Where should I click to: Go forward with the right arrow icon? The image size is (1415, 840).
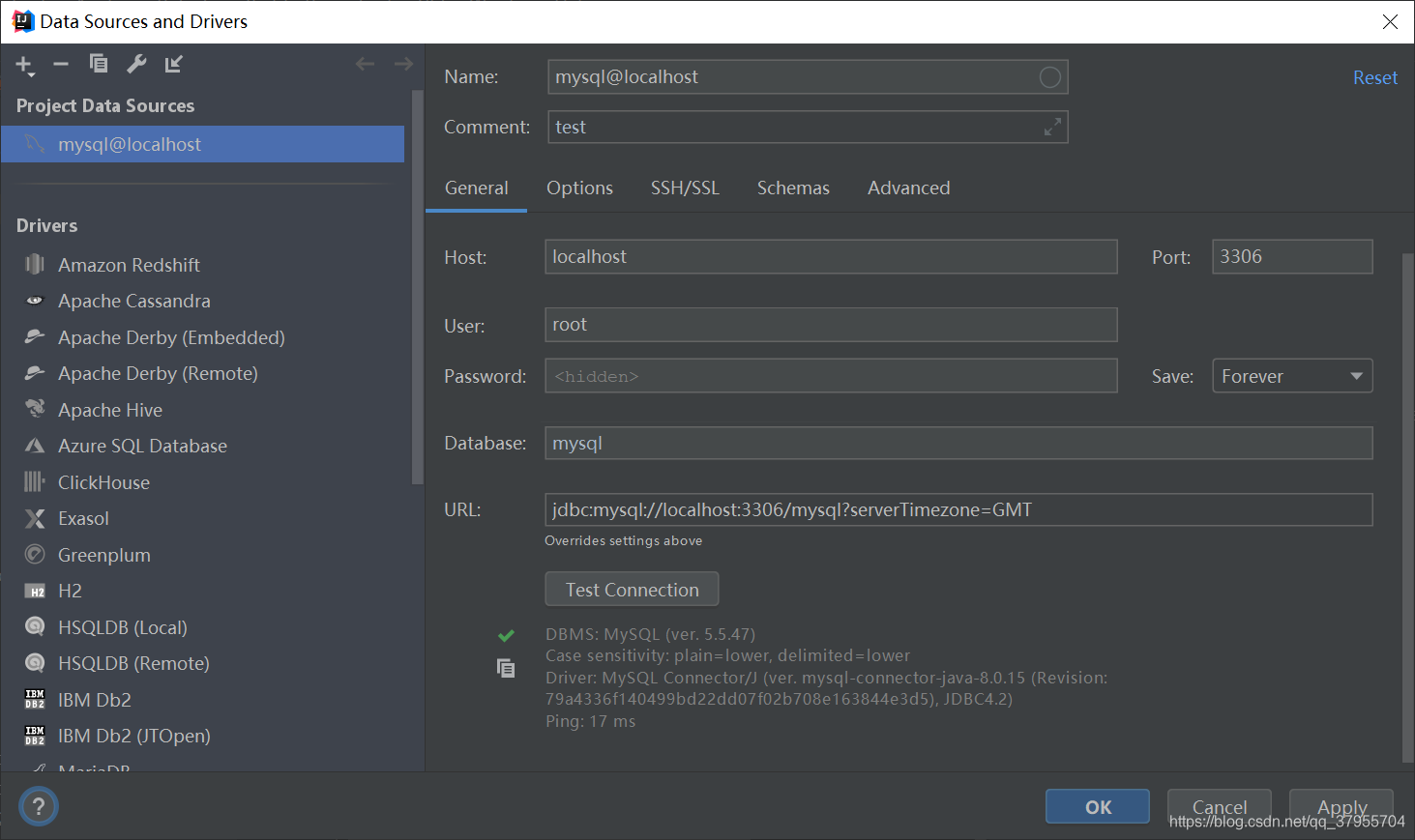tap(403, 64)
